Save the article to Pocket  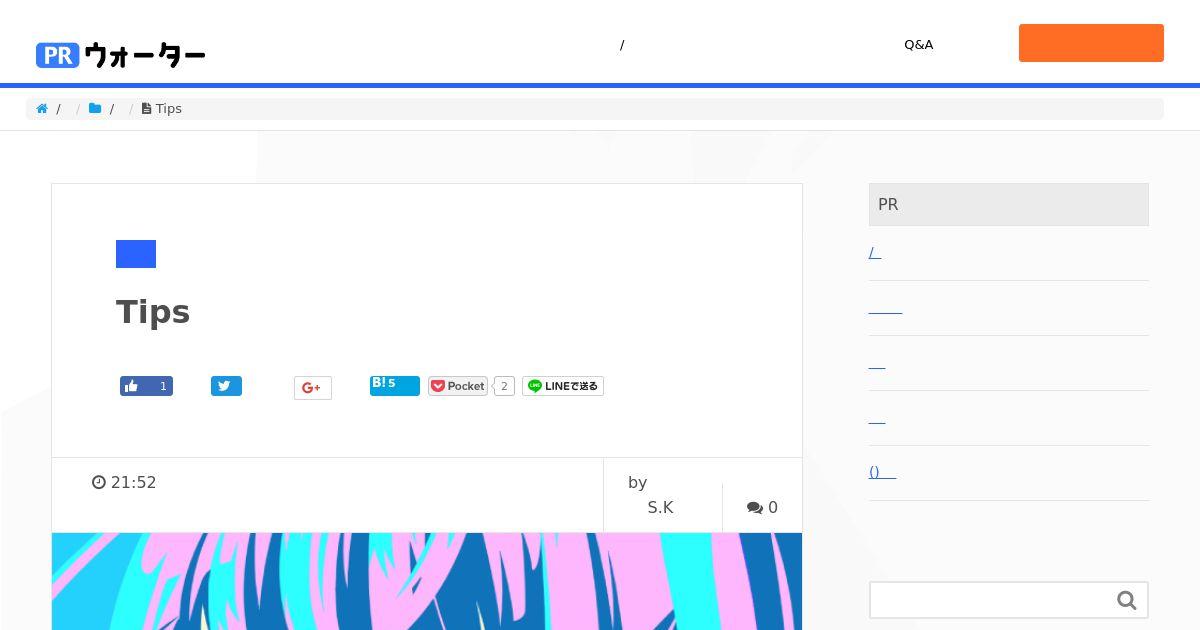tap(458, 386)
